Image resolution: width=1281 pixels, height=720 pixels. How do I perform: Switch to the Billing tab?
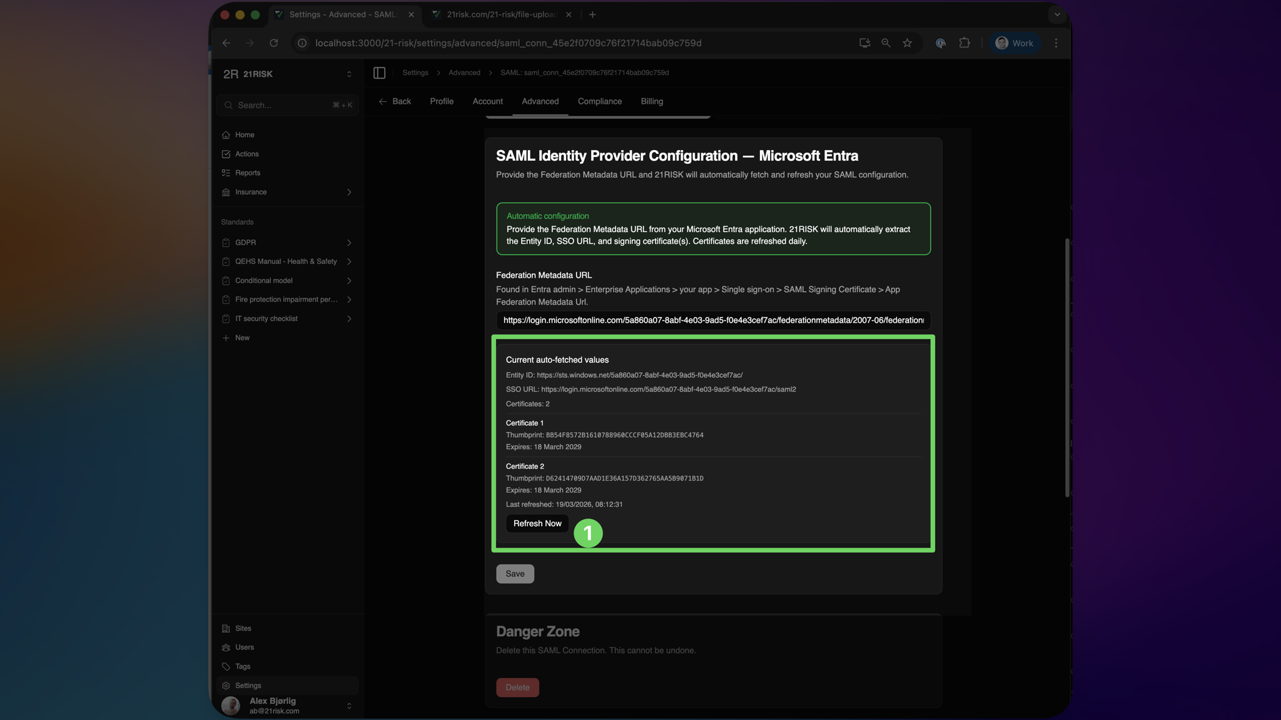[651, 101]
